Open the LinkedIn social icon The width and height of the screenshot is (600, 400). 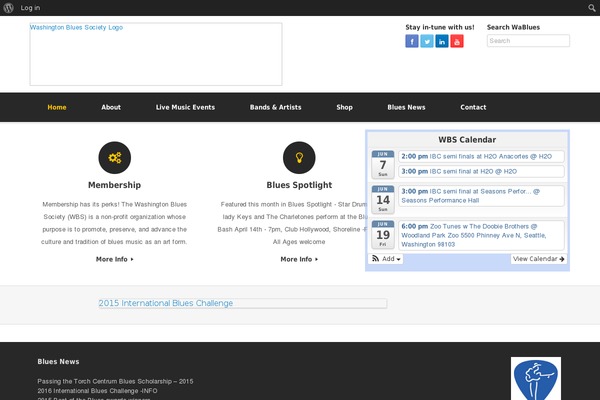[442, 41]
